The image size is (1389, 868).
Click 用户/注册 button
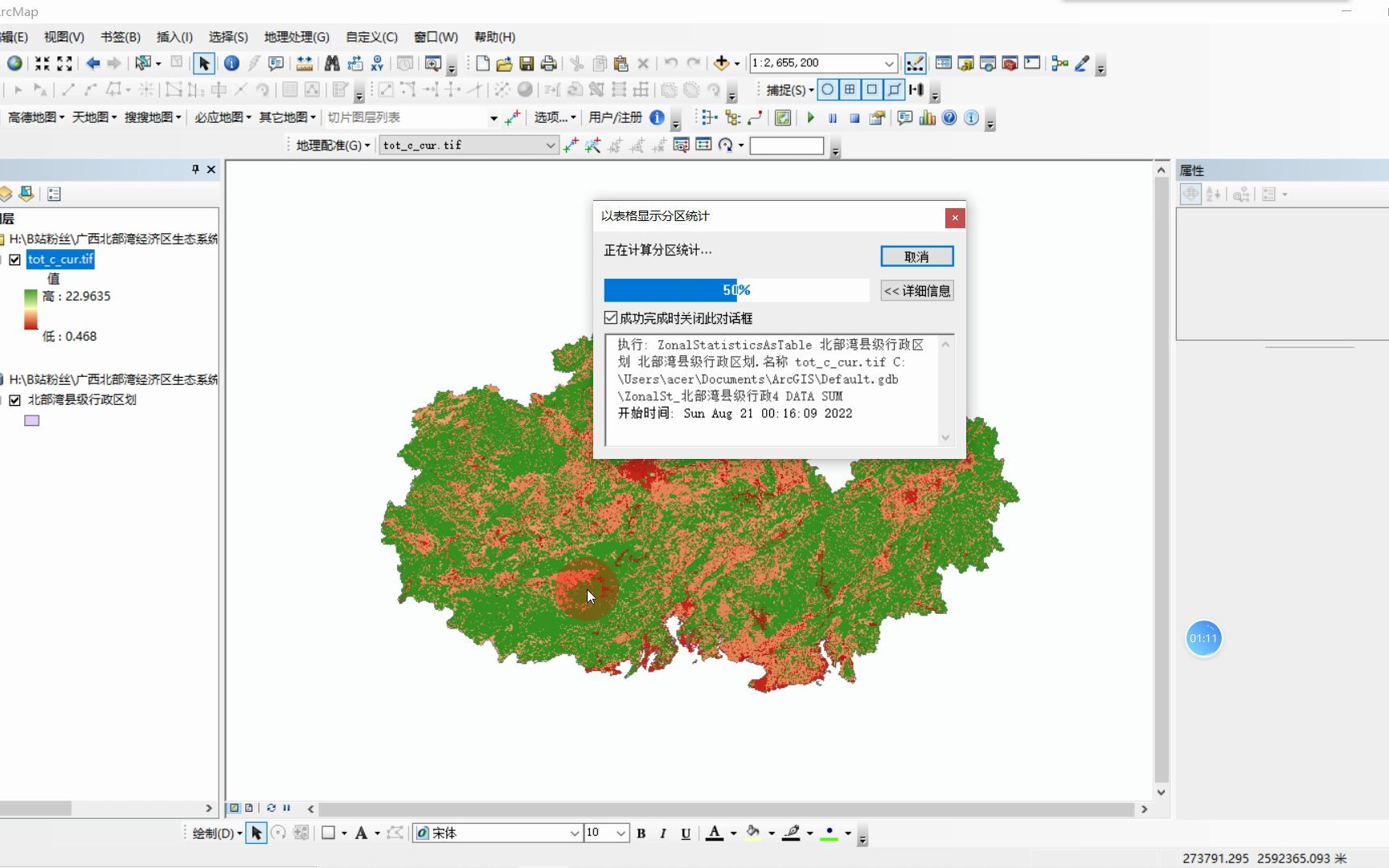pyautogui.click(x=615, y=117)
